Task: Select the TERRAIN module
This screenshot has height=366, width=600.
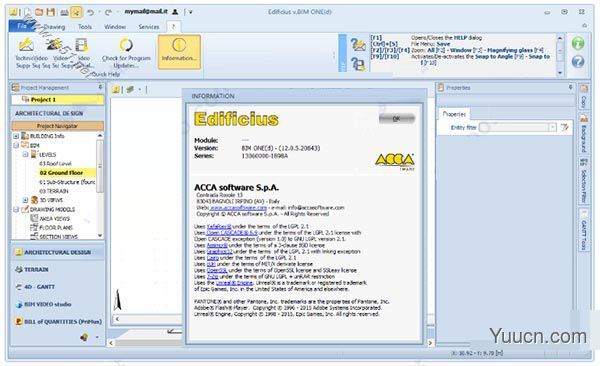Action: click(x=32, y=270)
